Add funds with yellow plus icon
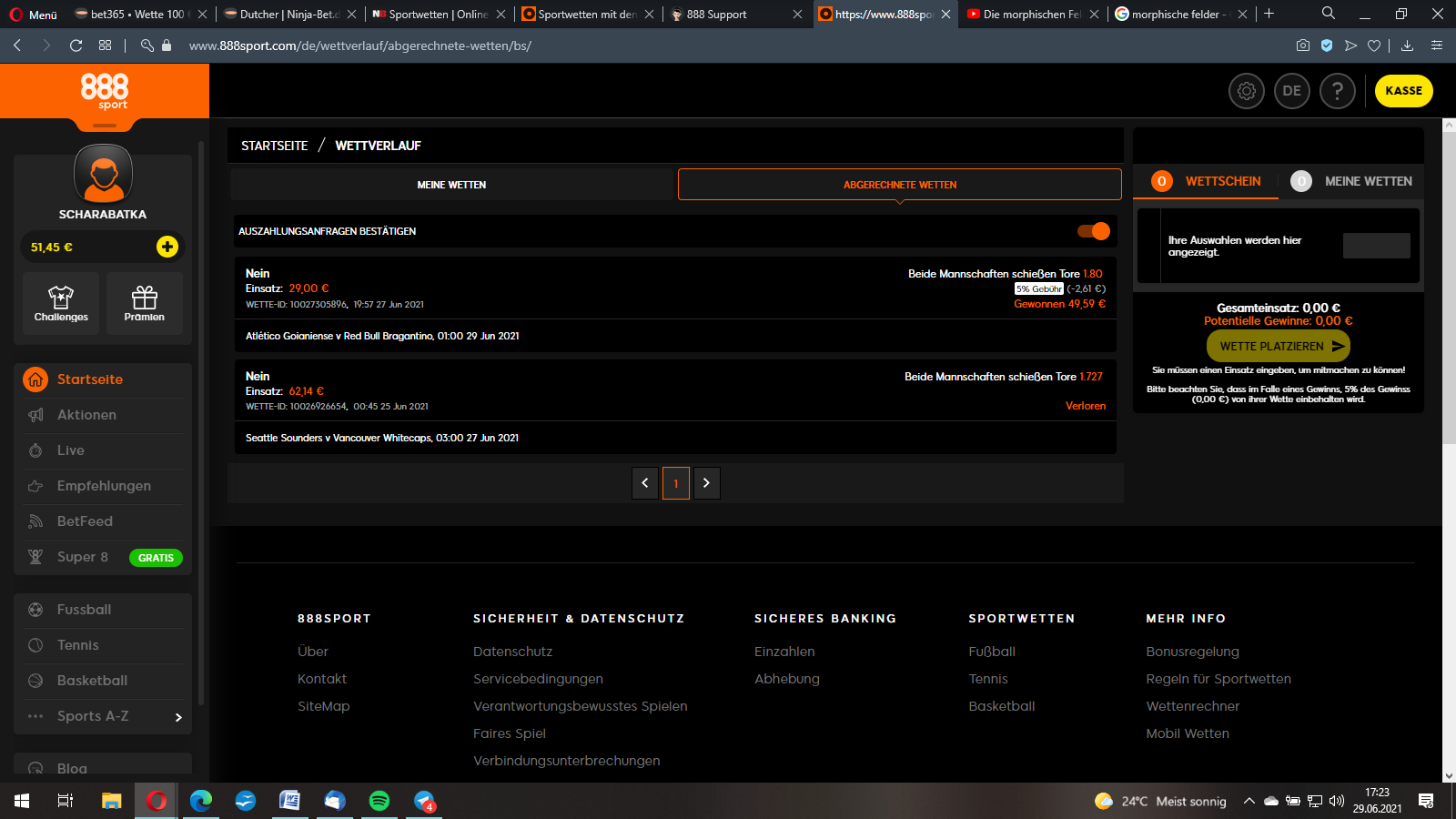1456x819 pixels. click(x=167, y=247)
